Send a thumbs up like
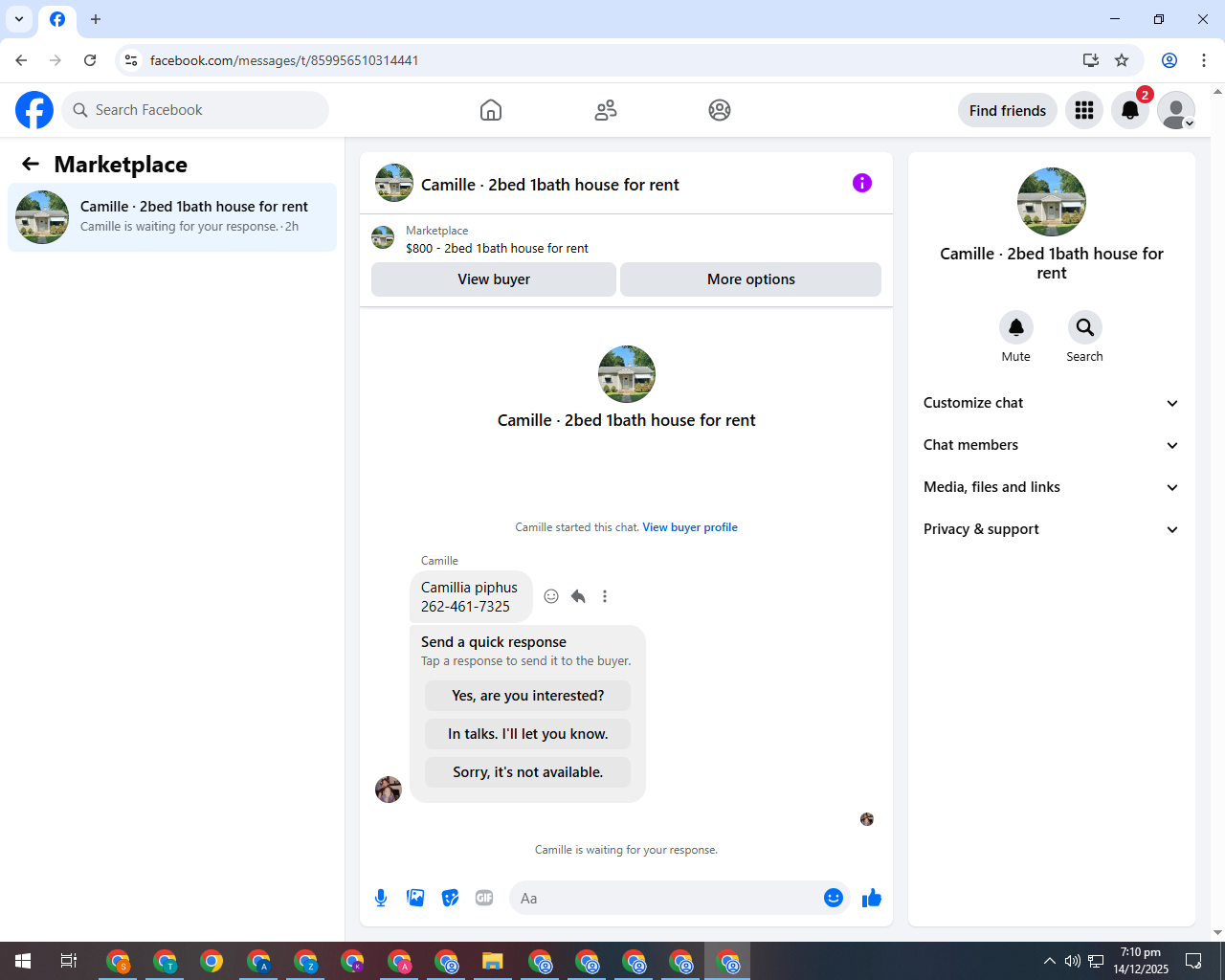The height and width of the screenshot is (980, 1225). [872, 898]
